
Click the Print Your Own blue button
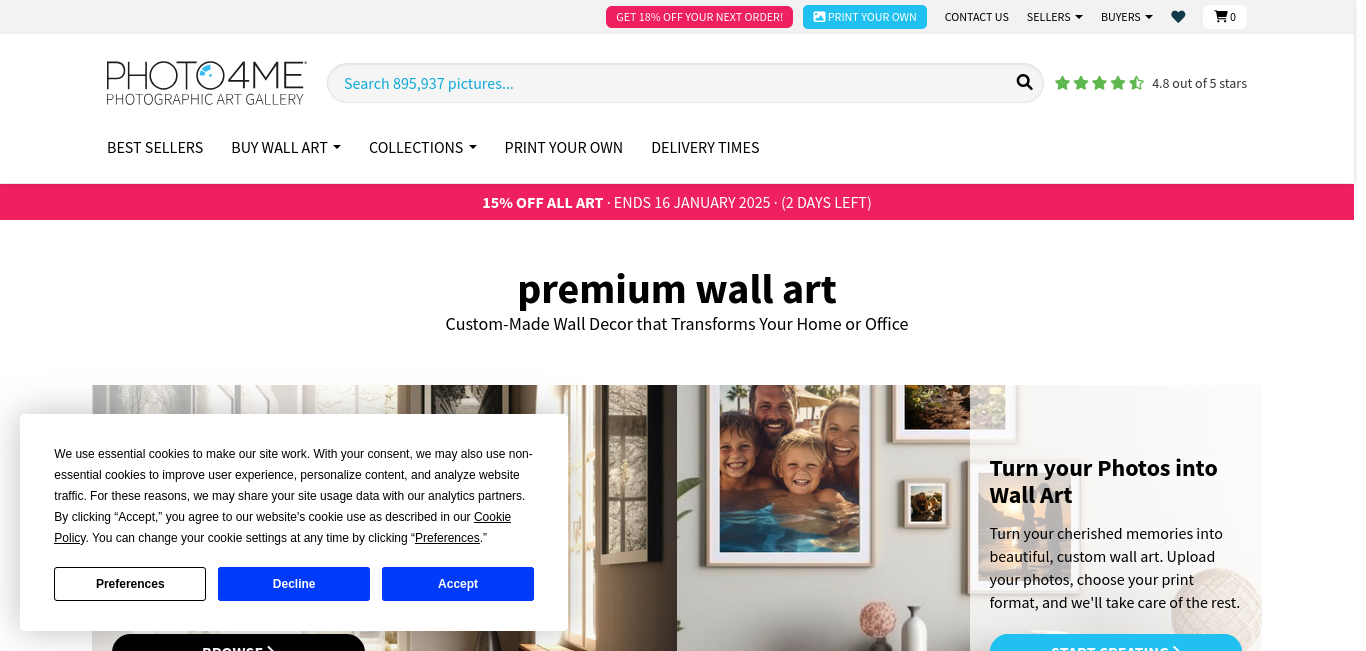point(865,17)
